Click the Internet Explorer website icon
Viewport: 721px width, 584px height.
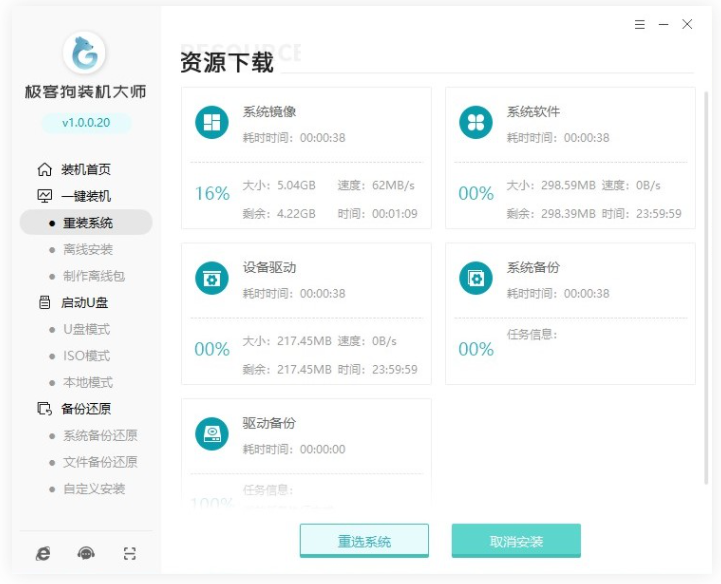(x=43, y=553)
